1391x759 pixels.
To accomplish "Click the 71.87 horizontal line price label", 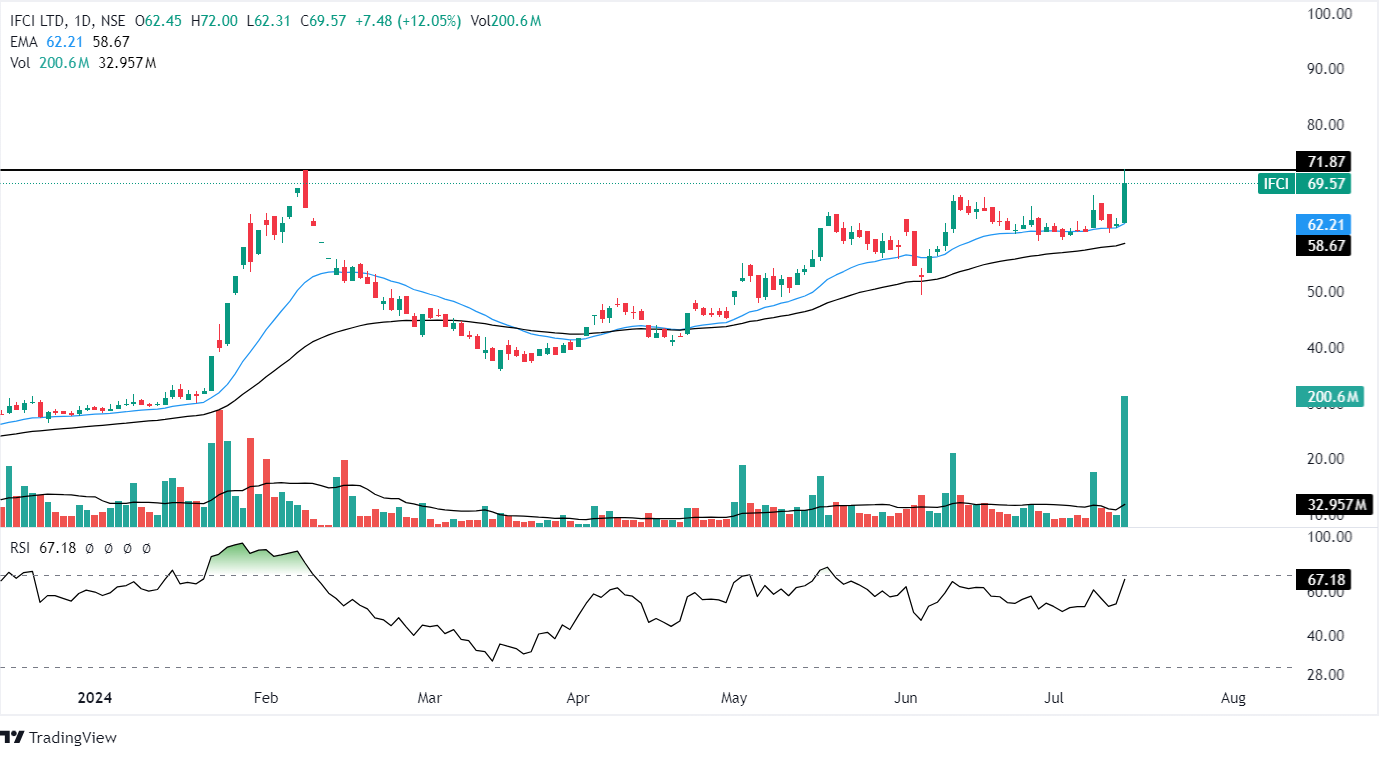I will click(1323, 161).
